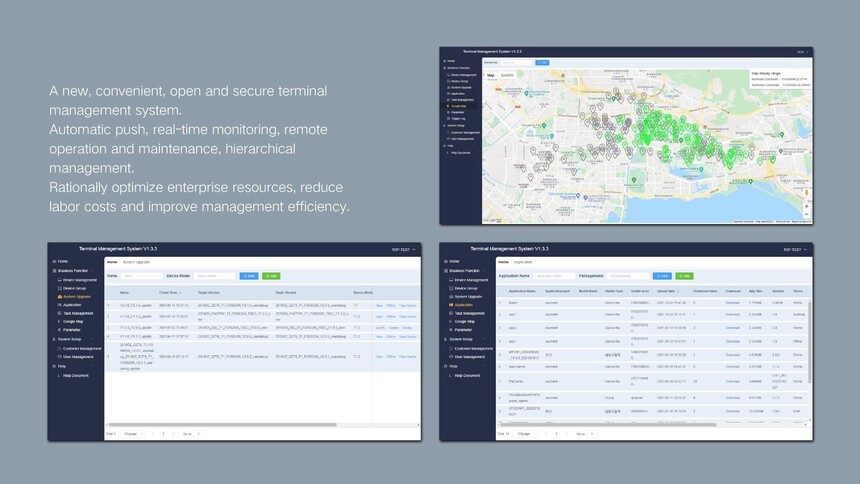Zoom out on the Google map
The height and width of the screenshot is (484, 860).
807,213
